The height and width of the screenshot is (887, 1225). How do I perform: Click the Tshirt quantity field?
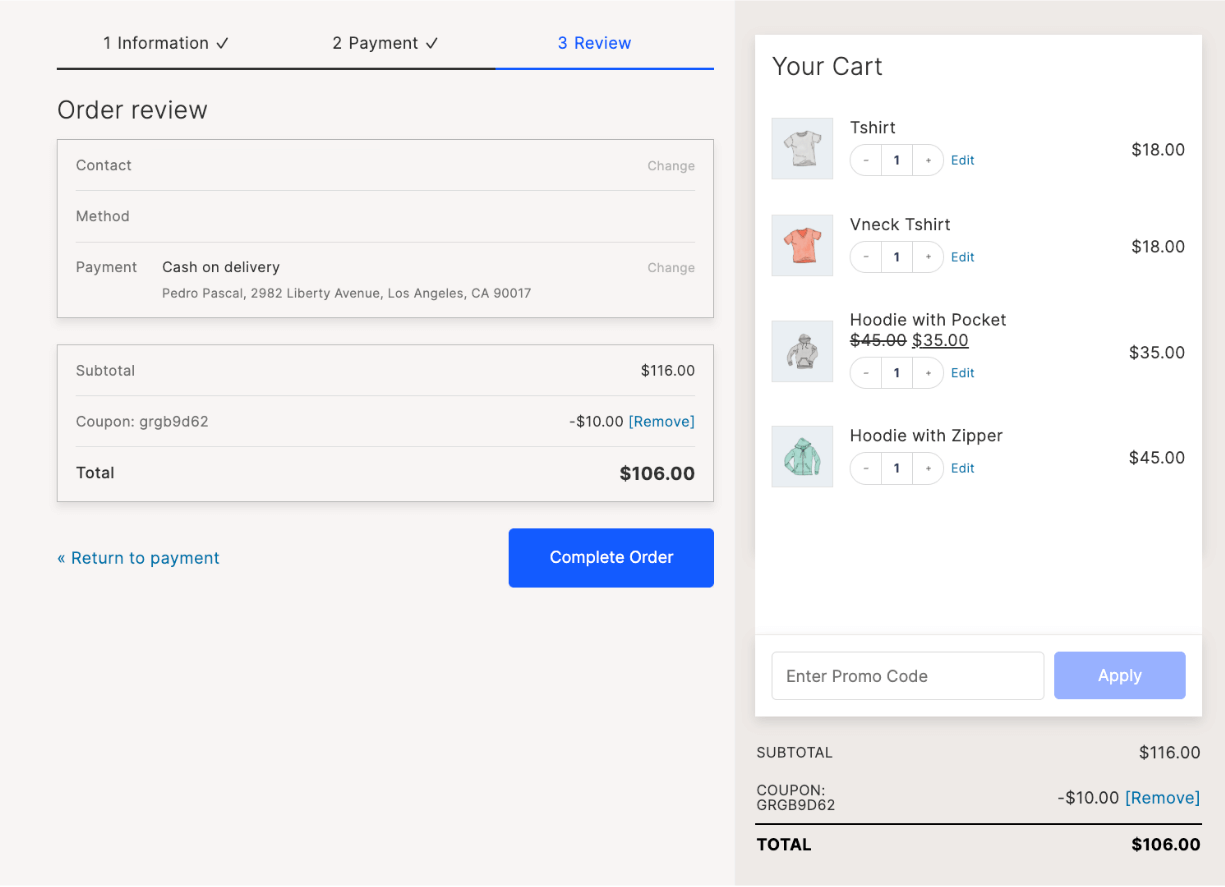click(897, 160)
